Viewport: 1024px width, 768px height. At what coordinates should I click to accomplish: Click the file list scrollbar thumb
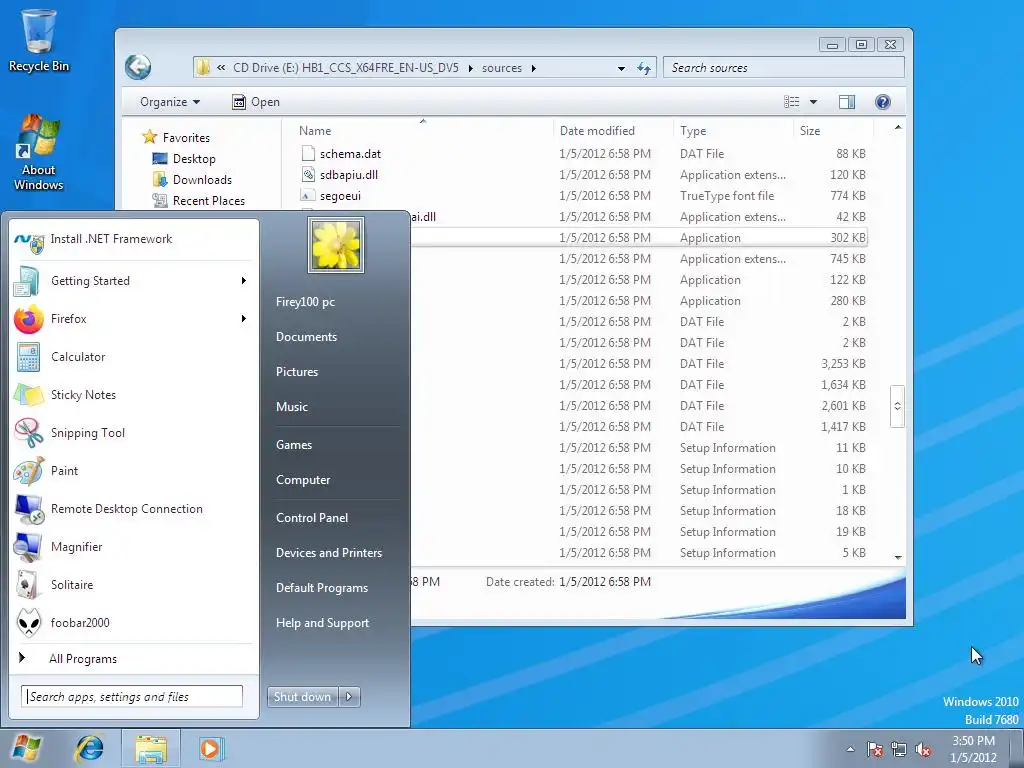(897, 406)
